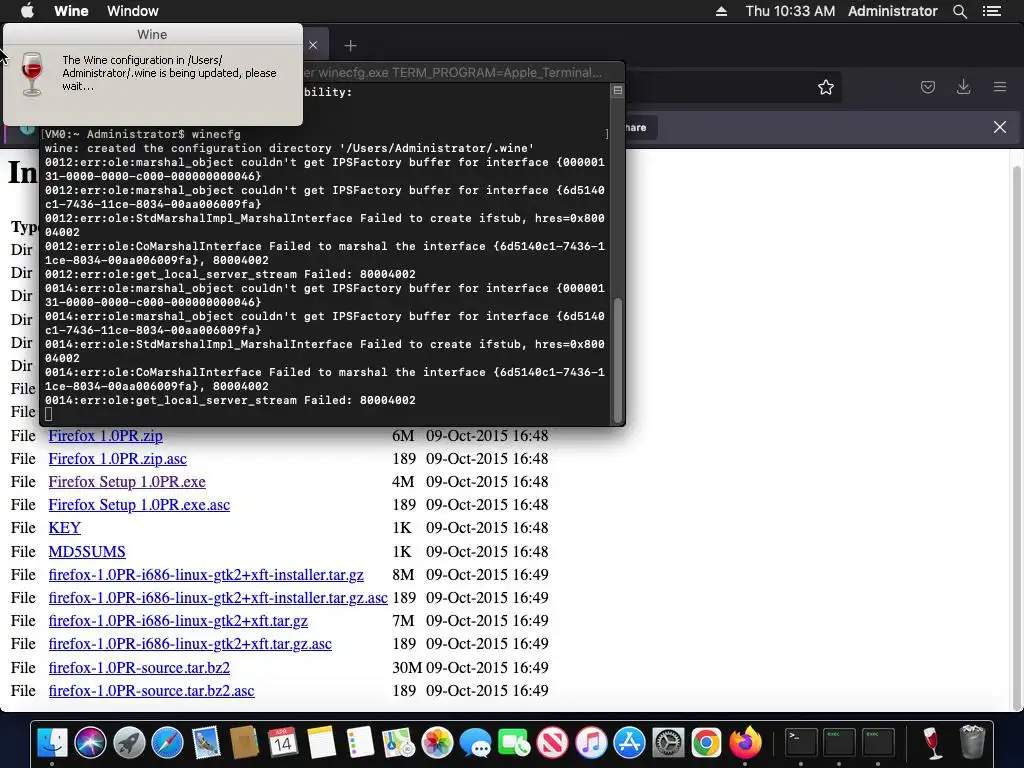Image resolution: width=1024 pixels, height=768 pixels.
Task: Open the Trash in the dock
Action: pyautogui.click(x=972, y=743)
